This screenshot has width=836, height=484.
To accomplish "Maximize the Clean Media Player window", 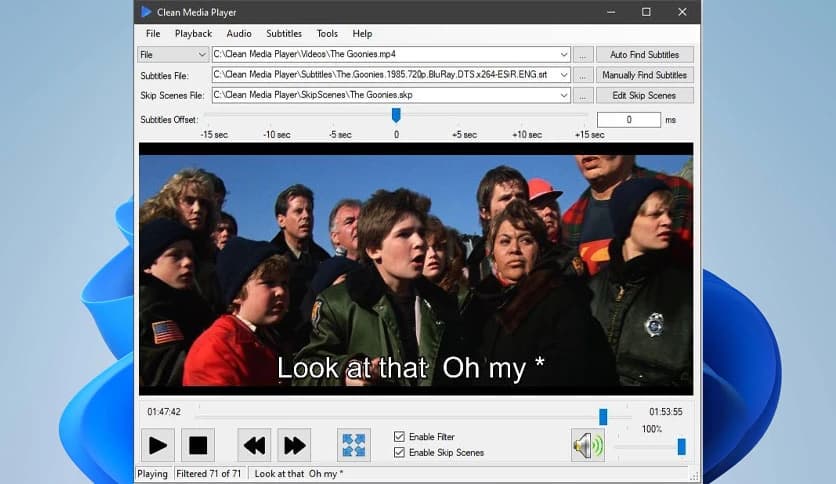I will click(x=646, y=12).
